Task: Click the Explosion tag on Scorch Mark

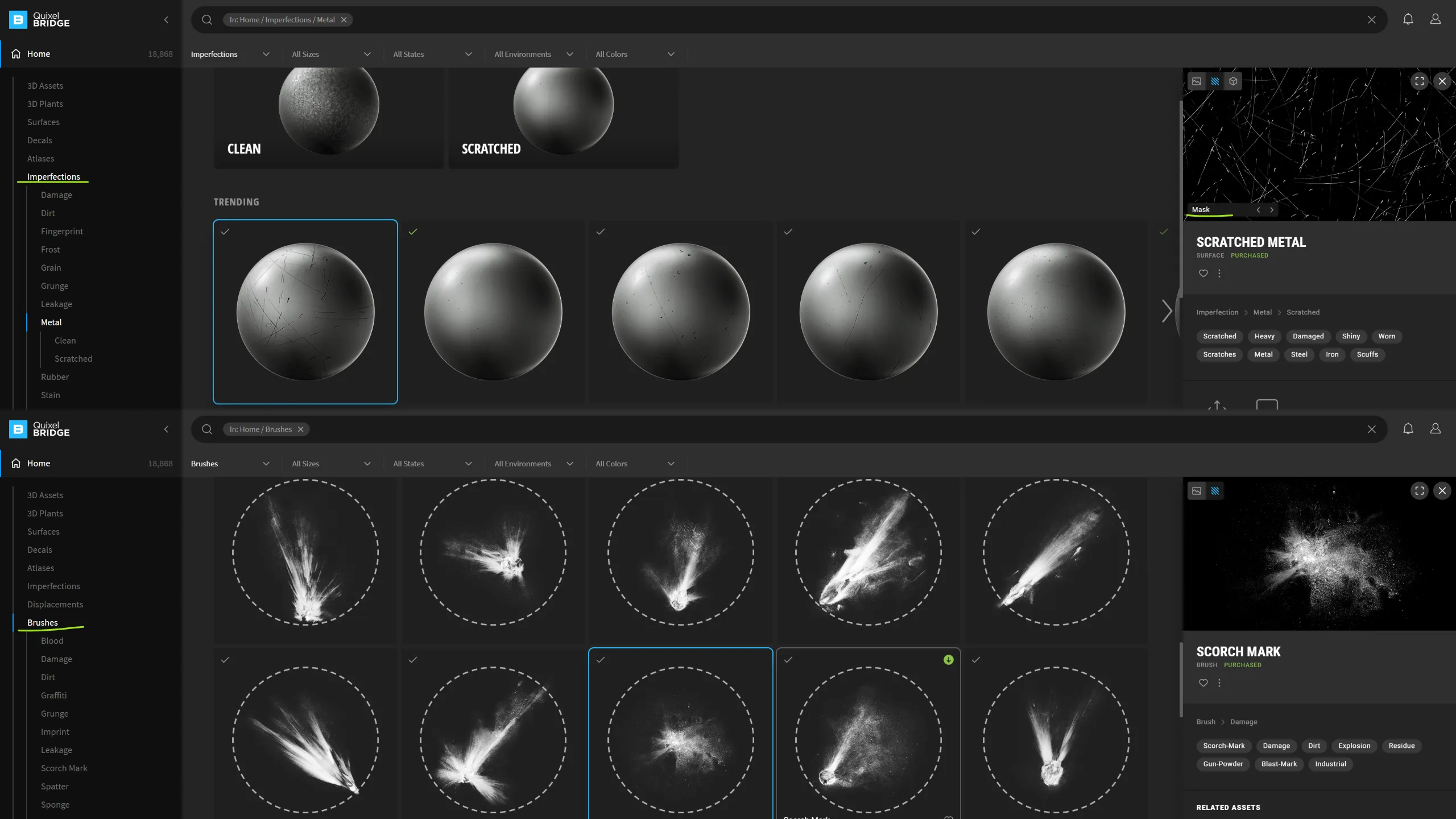Action: click(x=1354, y=746)
